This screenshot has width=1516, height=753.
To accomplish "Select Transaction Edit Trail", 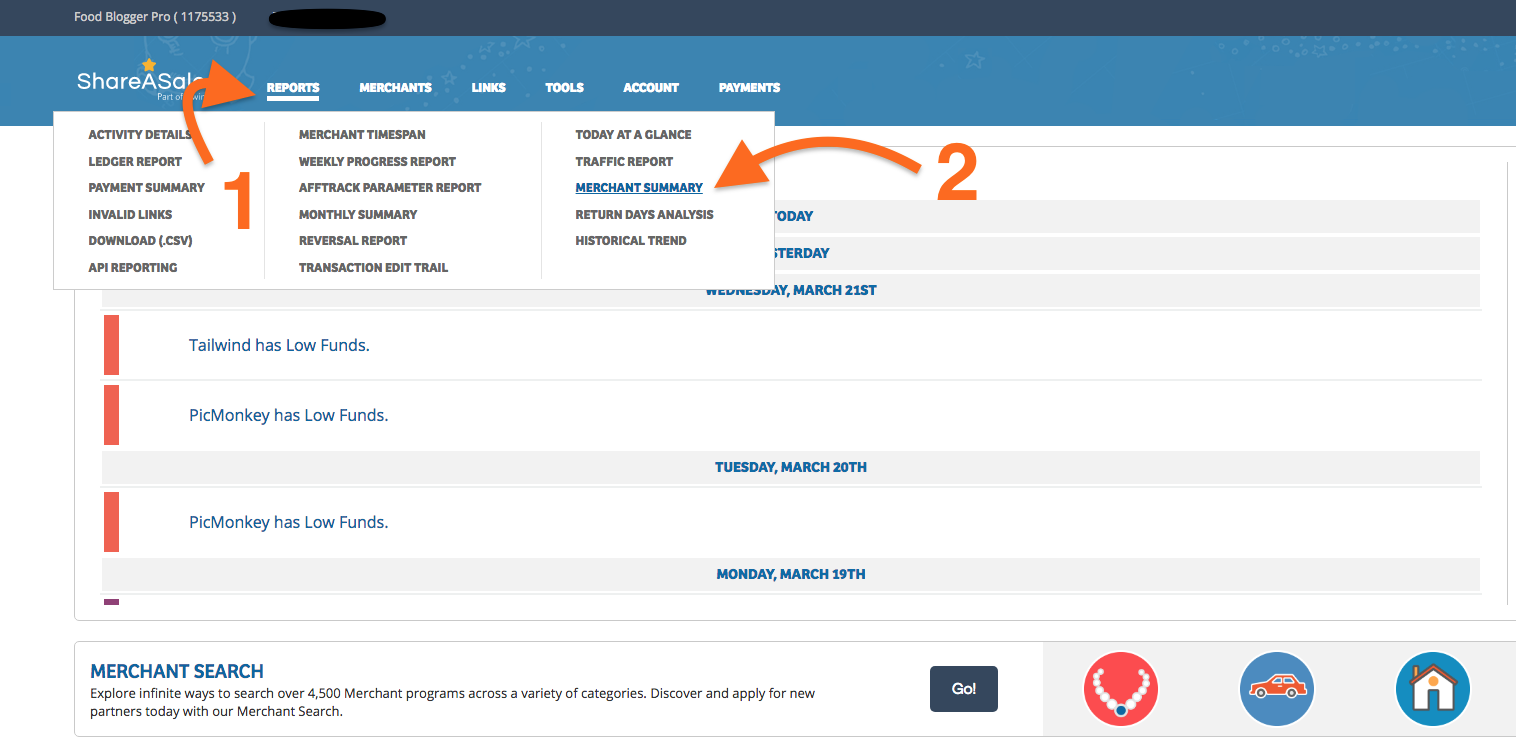I will 373,267.
